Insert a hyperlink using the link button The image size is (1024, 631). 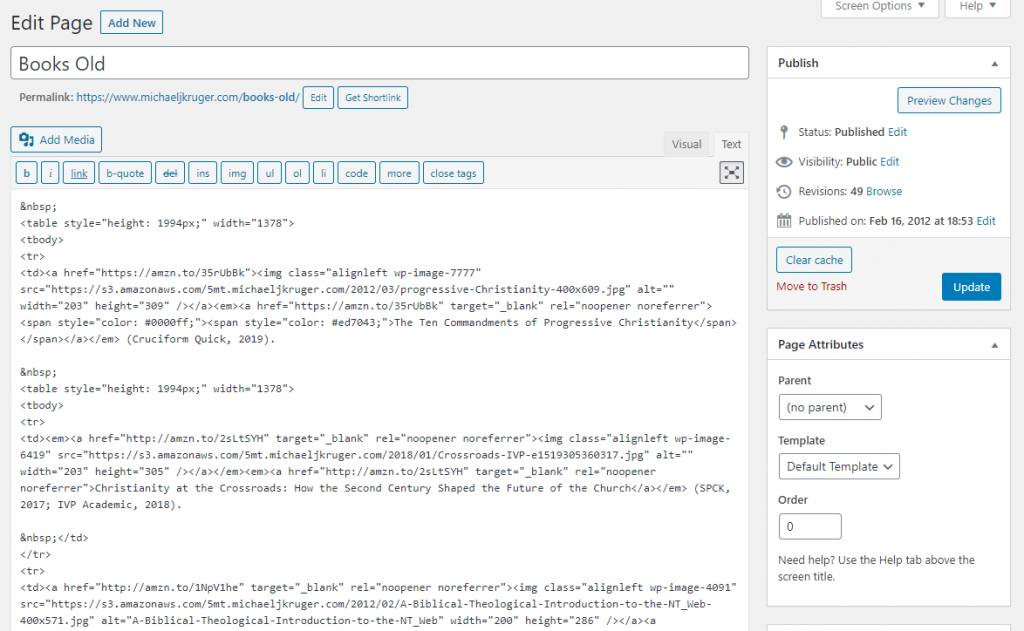pos(79,173)
